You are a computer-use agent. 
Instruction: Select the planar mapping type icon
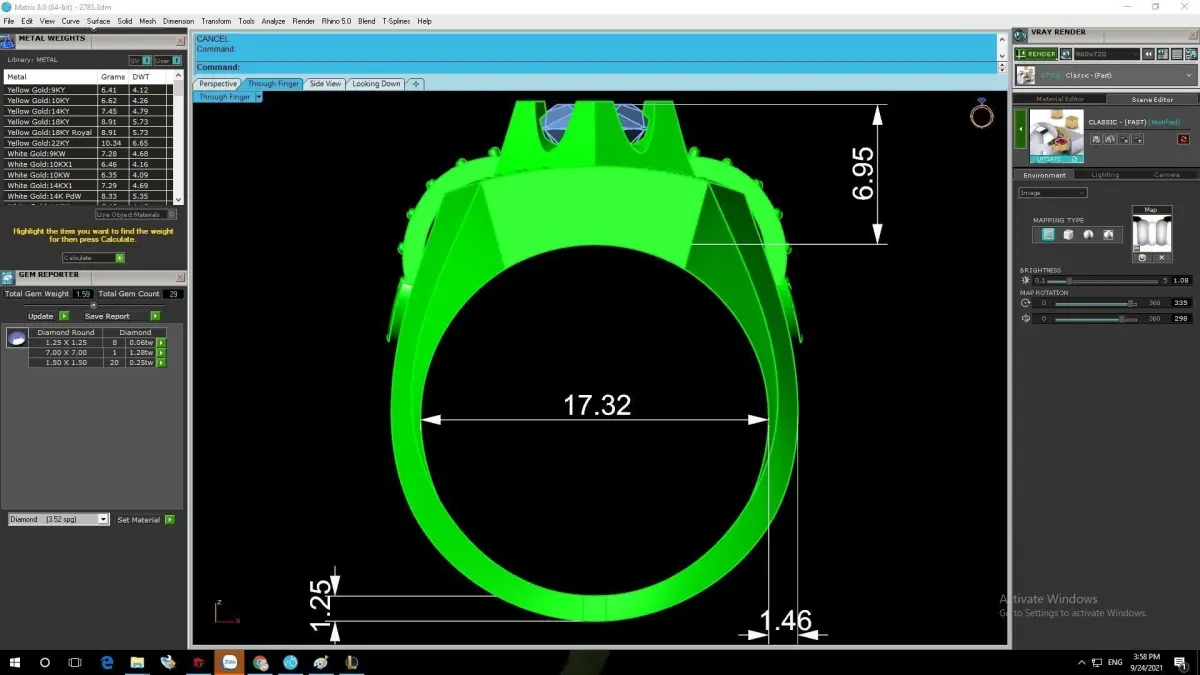(1047, 234)
